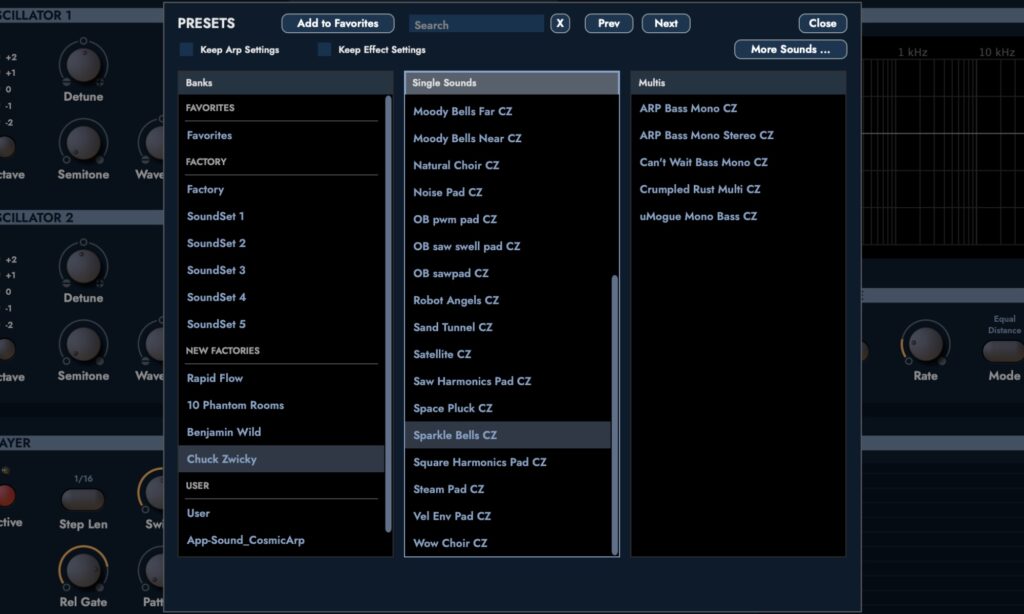Click Oscillator 1 Semitone knob

point(83,142)
